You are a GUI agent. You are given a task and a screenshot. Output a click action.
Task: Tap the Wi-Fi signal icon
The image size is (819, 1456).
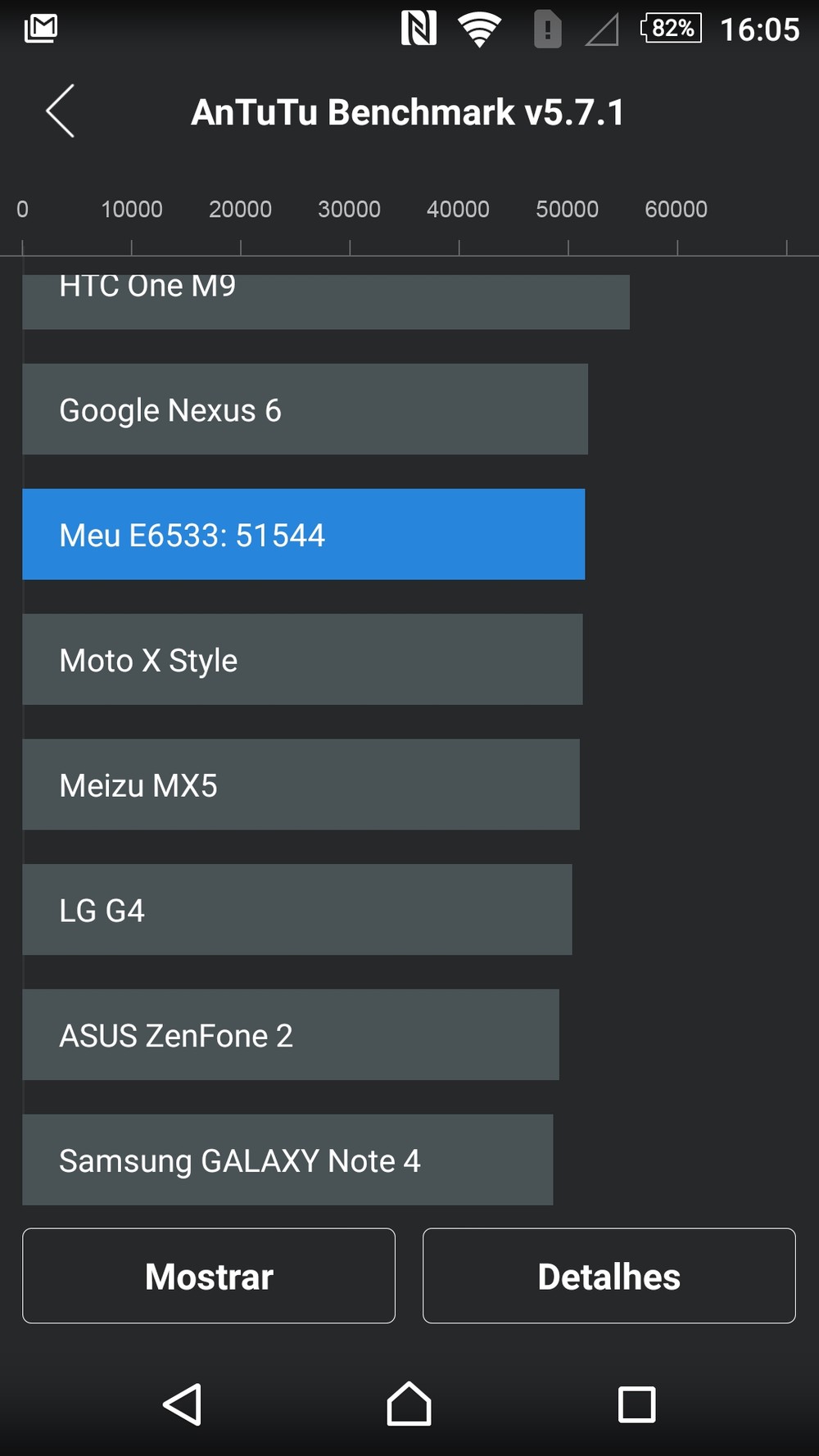[x=479, y=29]
